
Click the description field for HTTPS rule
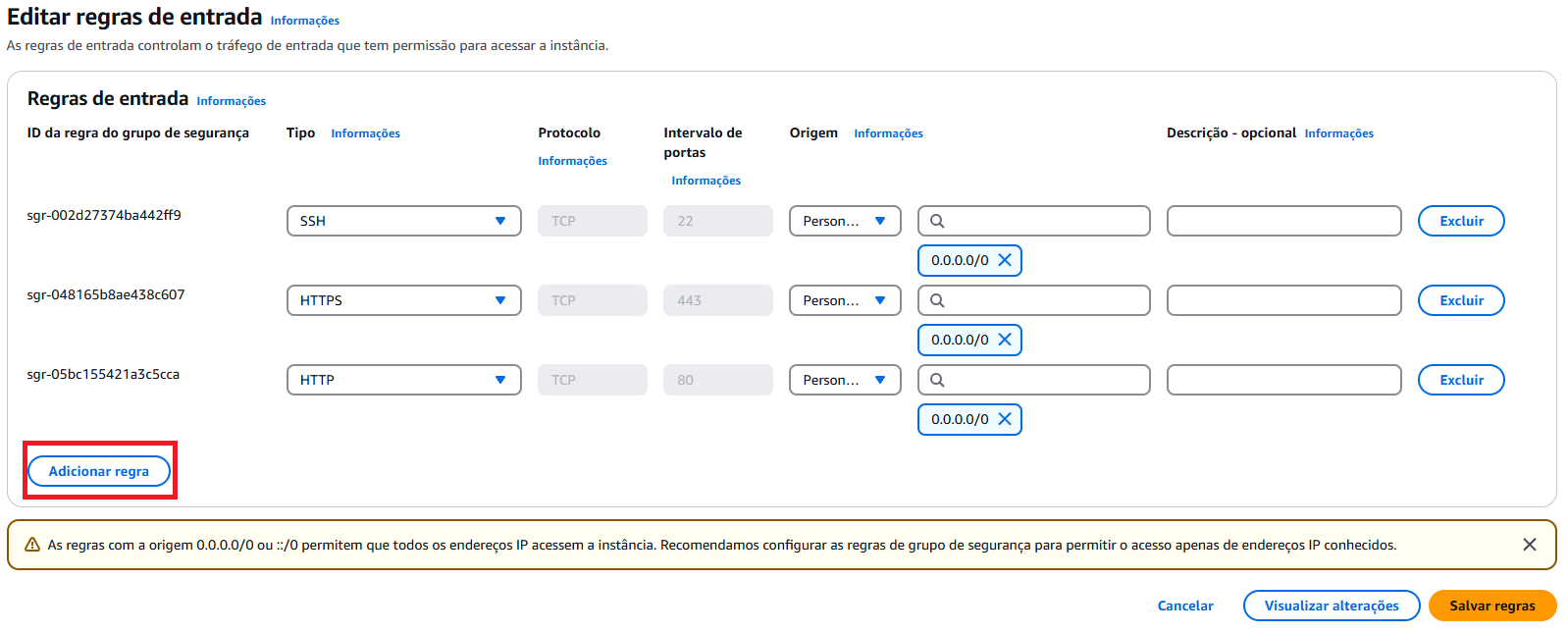click(1283, 300)
